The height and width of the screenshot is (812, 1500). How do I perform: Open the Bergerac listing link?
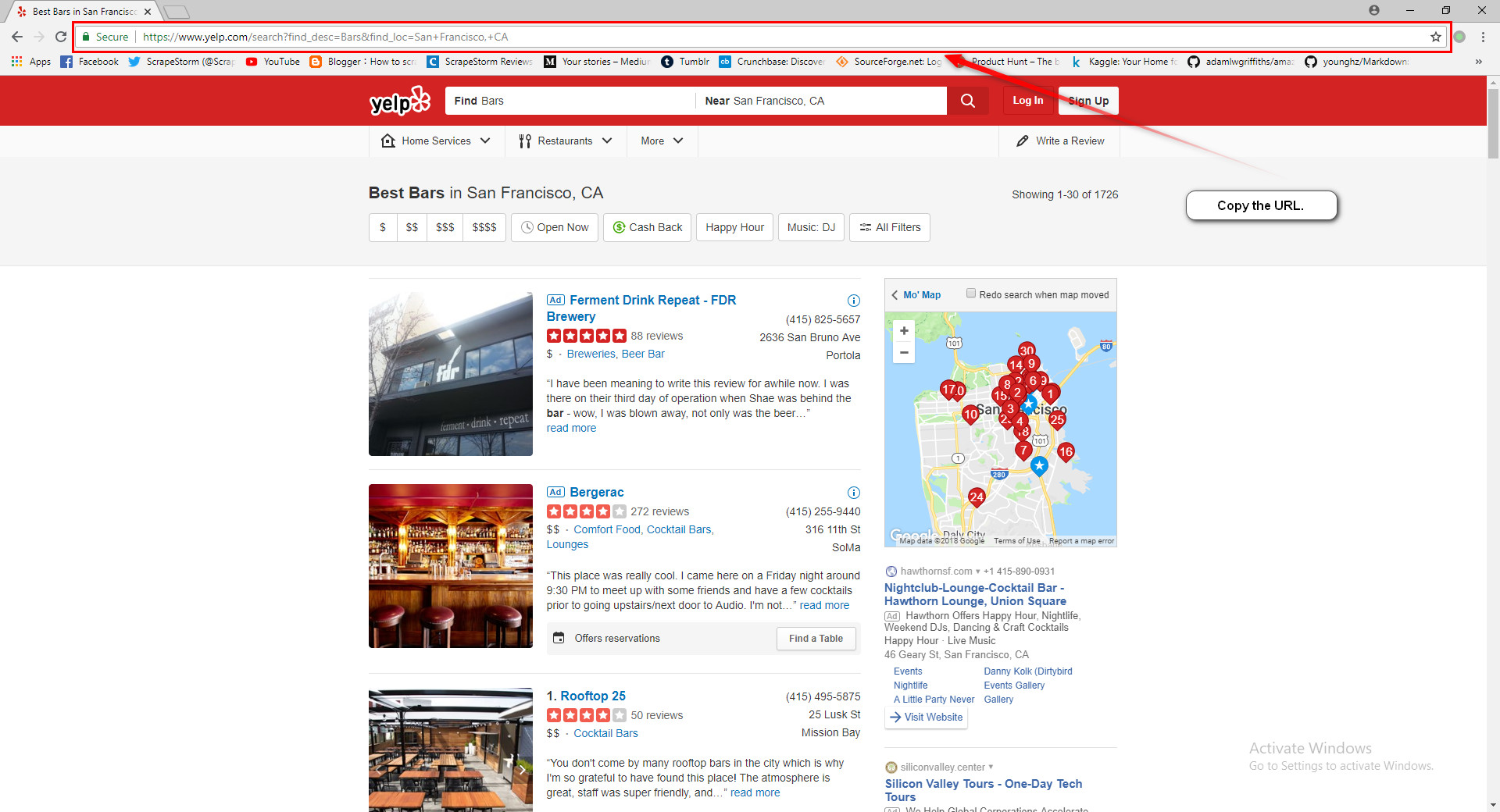click(597, 493)
